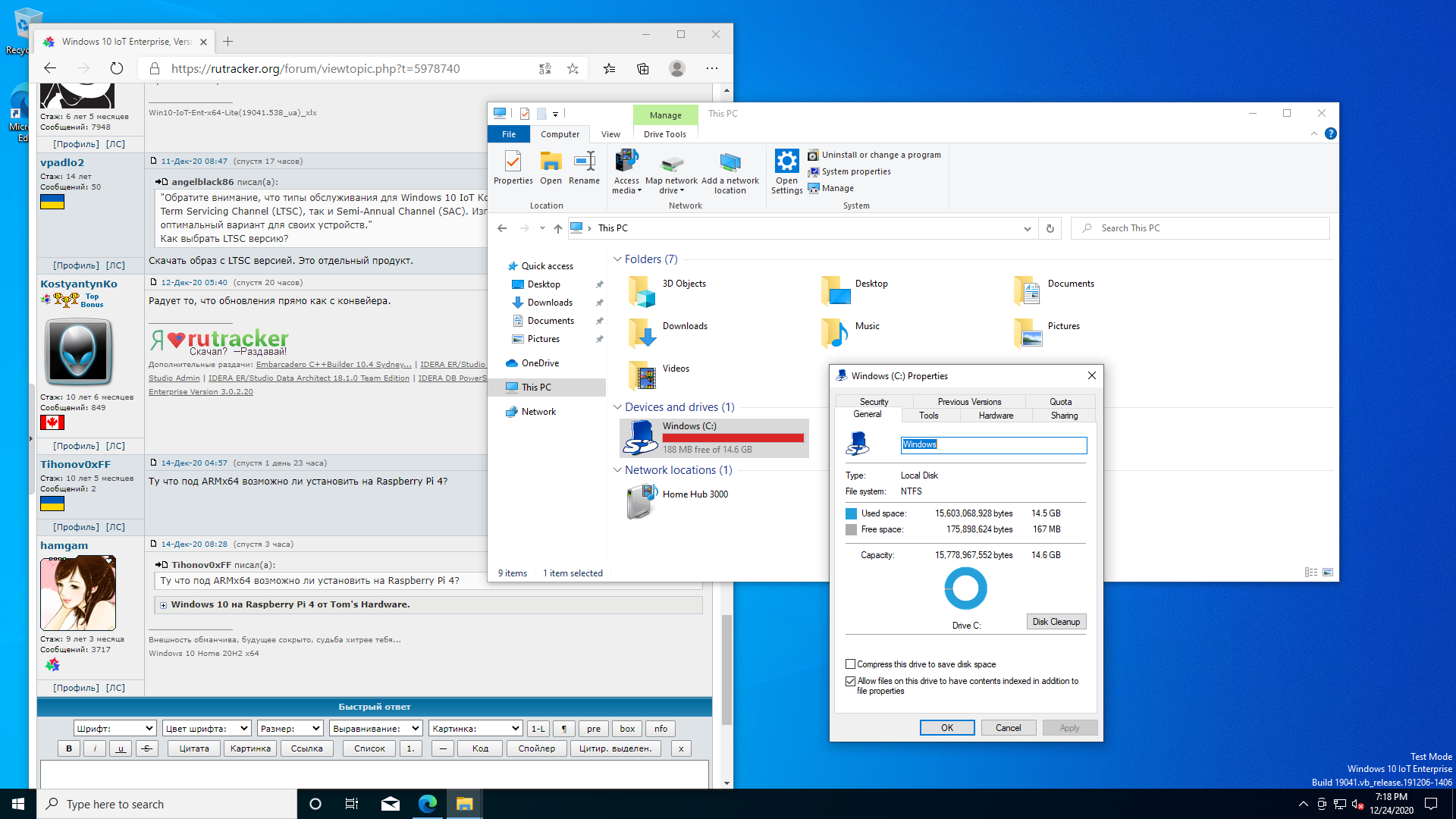
Task: Open the Картинка dropdown
Action: click(475, 729)
